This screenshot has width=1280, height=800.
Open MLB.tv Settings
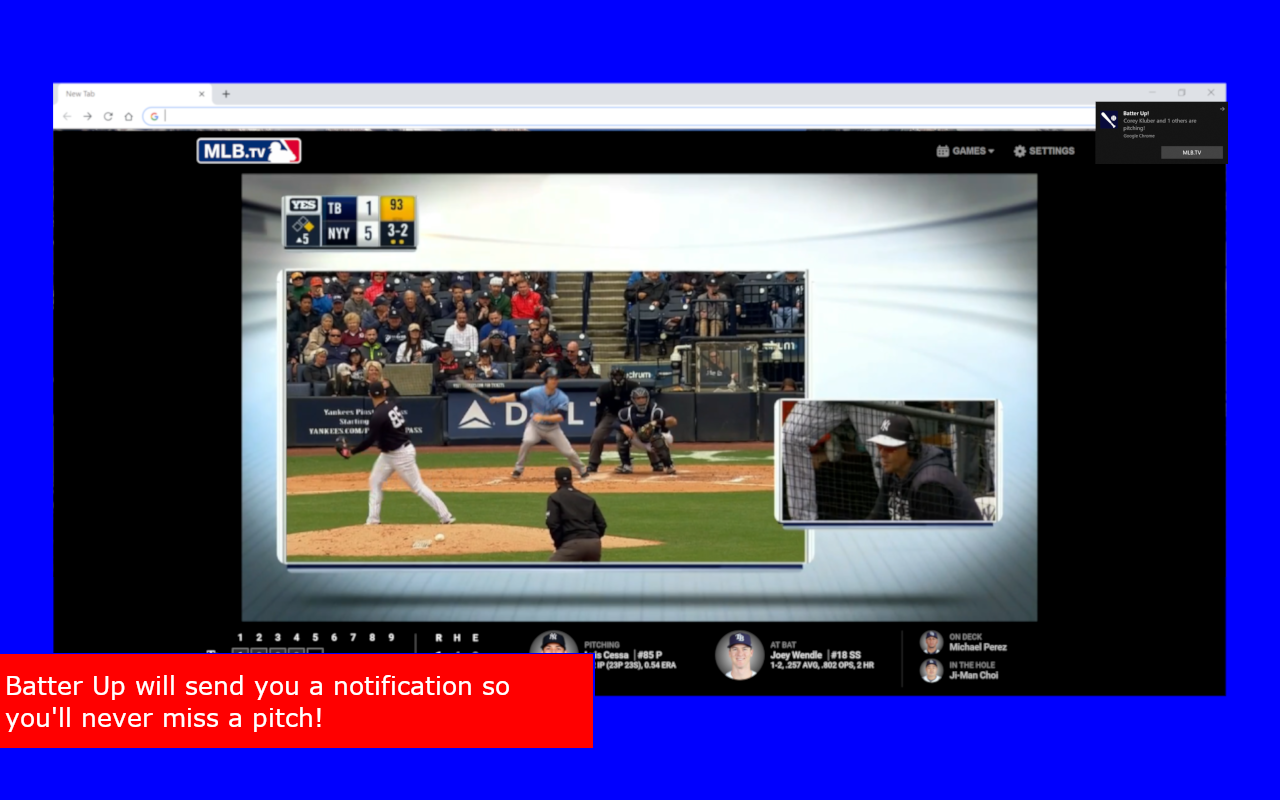[1044, 151]
